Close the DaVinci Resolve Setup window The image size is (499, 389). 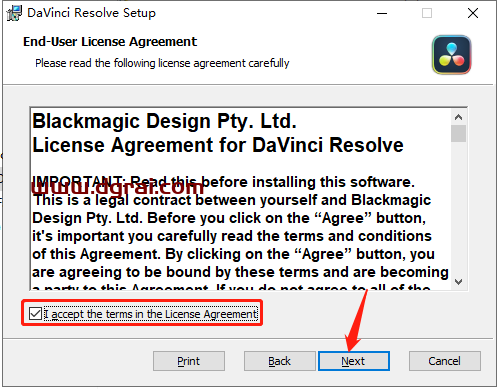[473, 13]
